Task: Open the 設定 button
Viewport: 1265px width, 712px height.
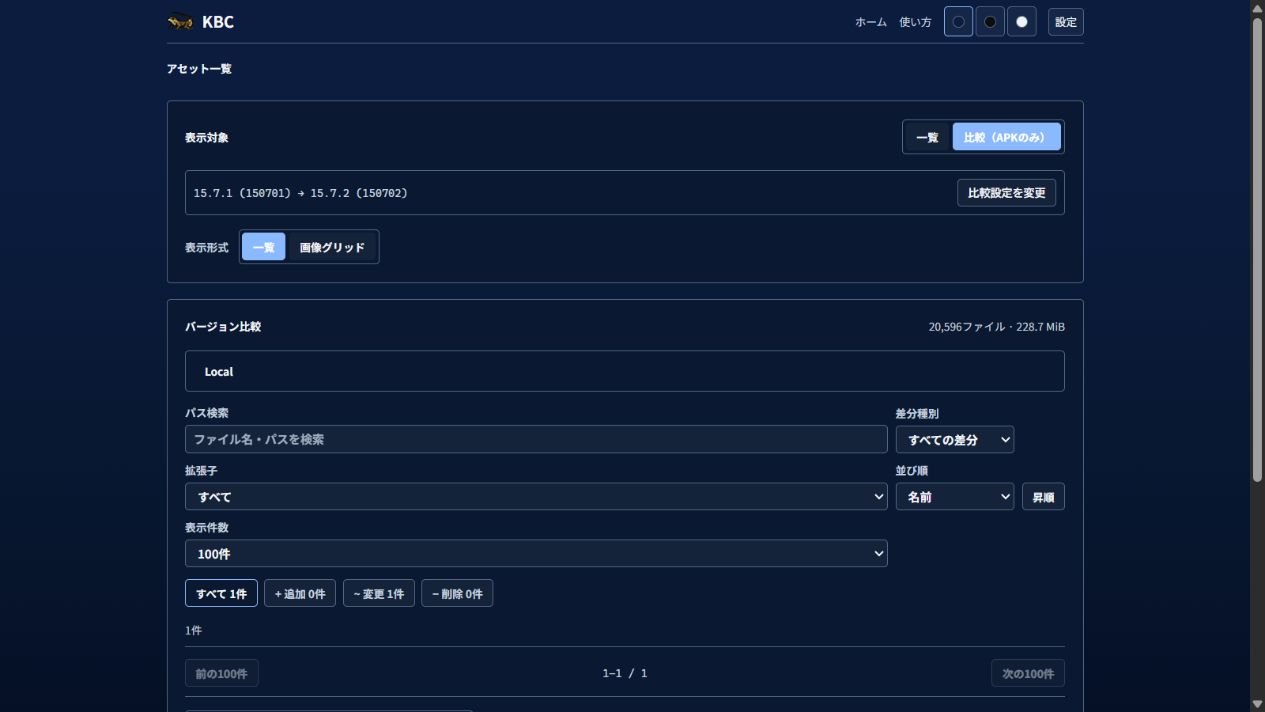Action: pos(1066,22)
